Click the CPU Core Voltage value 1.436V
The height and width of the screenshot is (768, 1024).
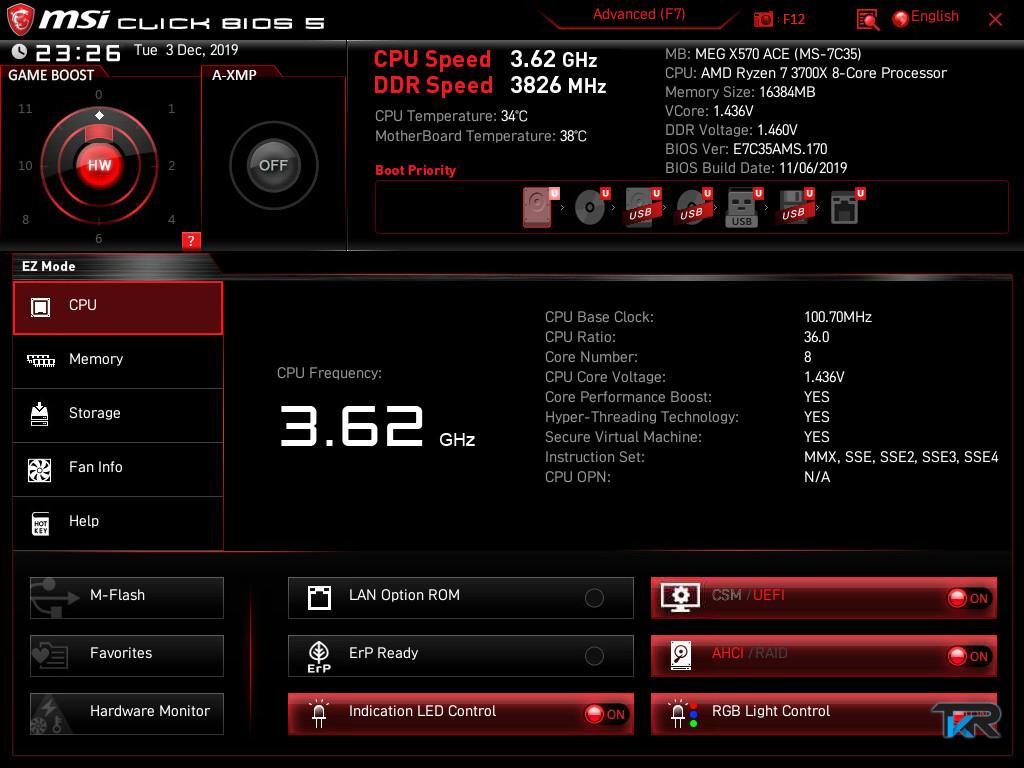coord(824,377)
